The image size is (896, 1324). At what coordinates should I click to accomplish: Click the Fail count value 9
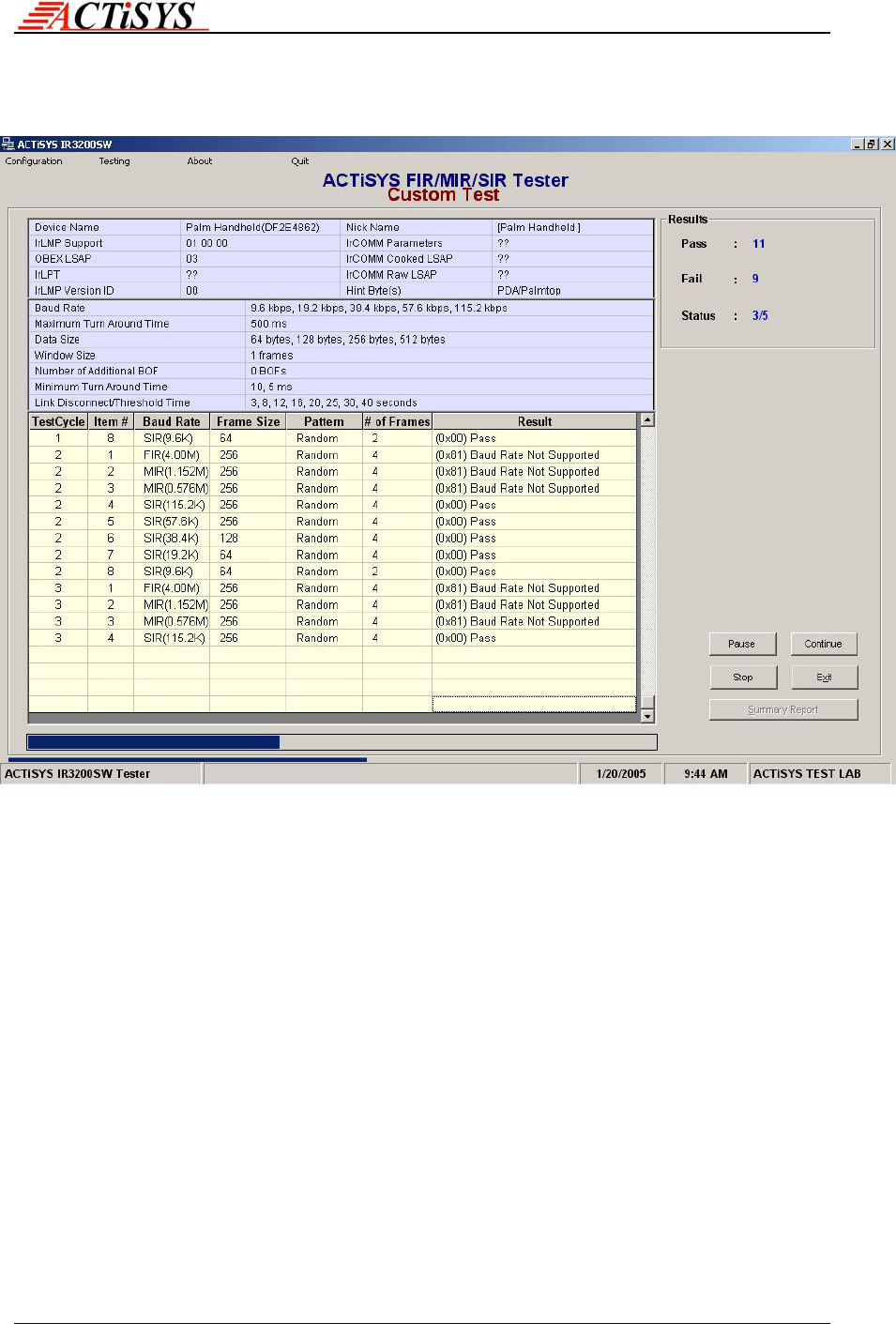click(x=755, y=279)
